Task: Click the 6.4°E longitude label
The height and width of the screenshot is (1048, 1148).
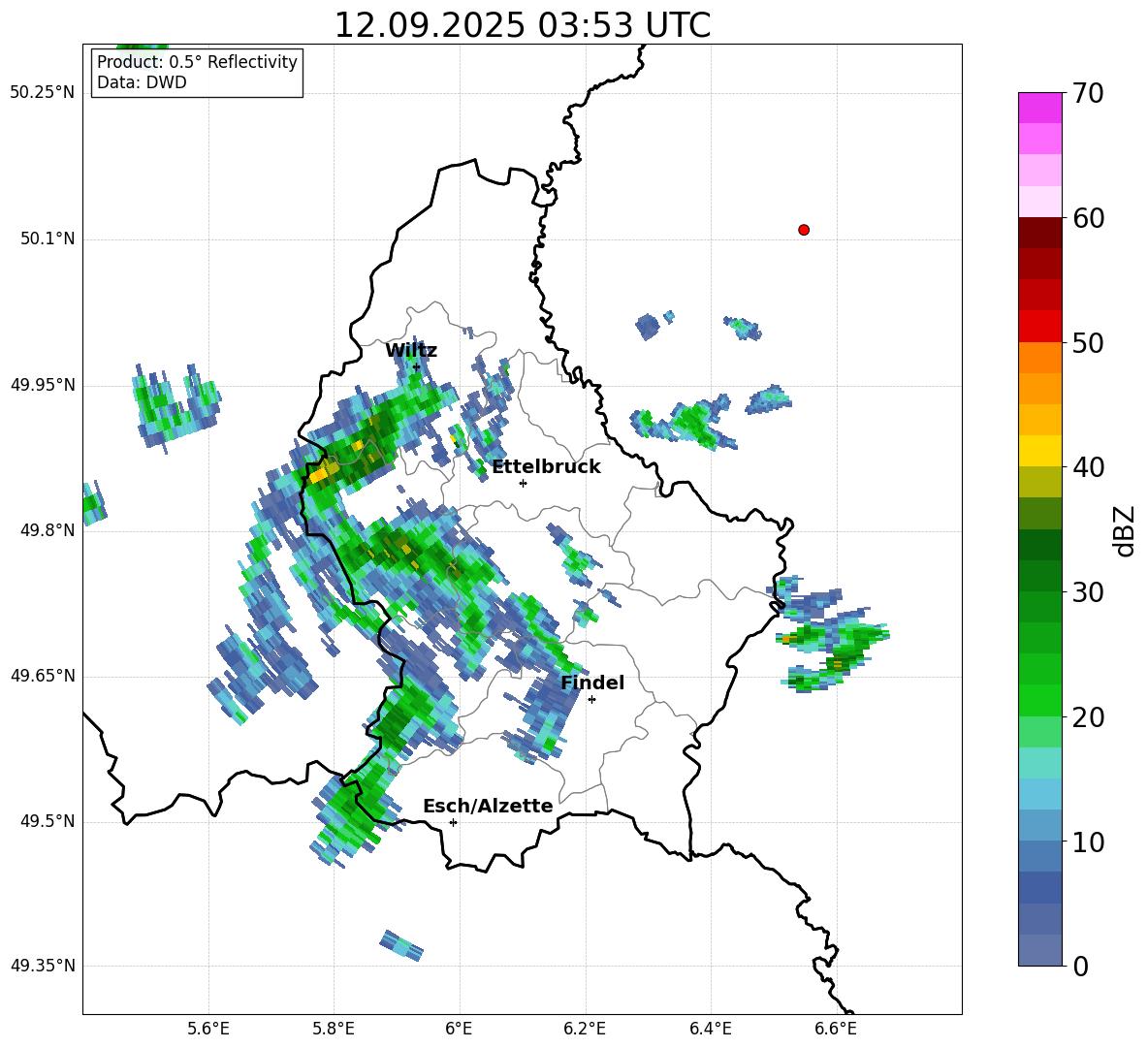Action: tap(710, 1030)
